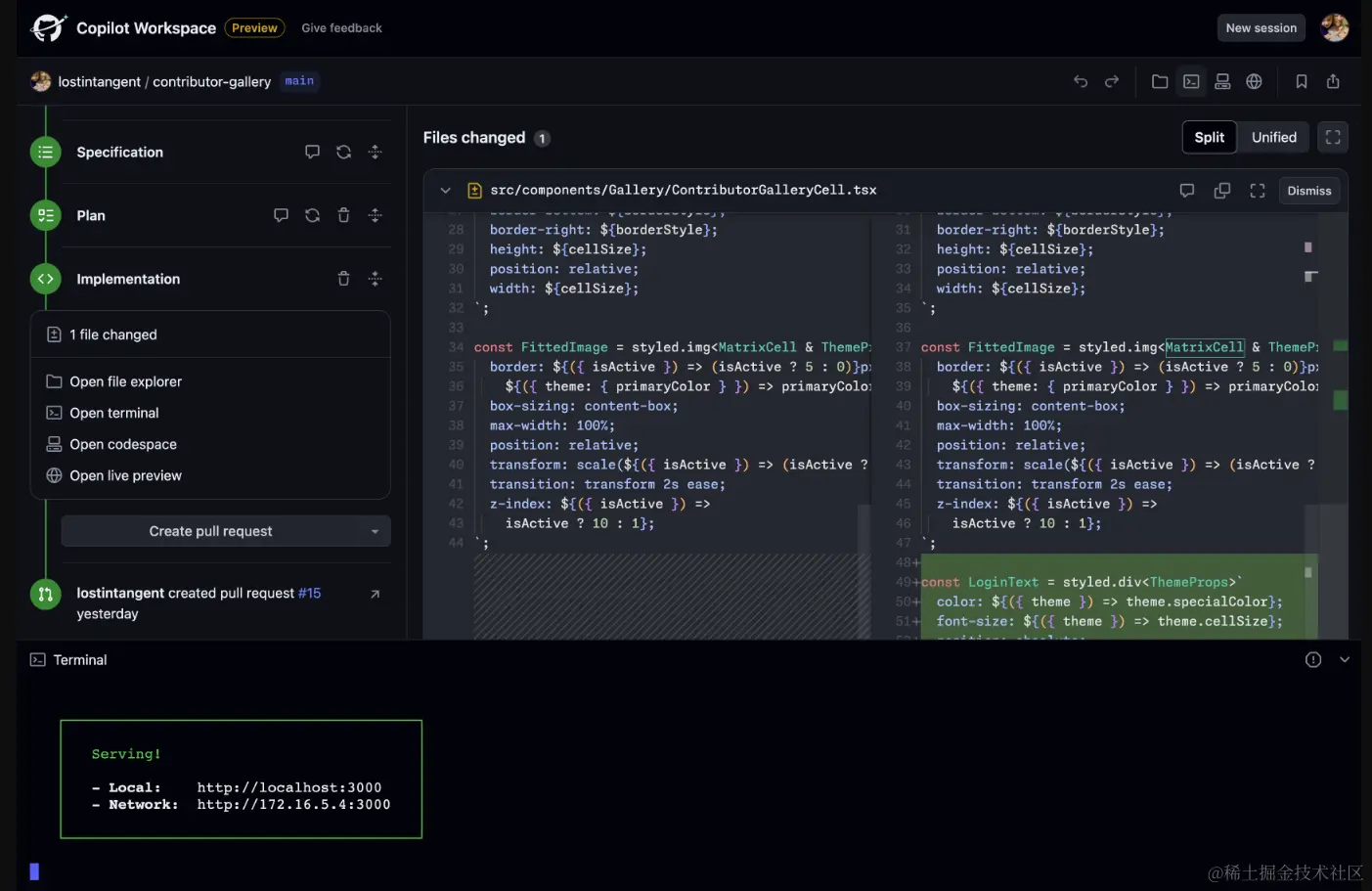Collapse the ContributorGalleryCell.tsx file diff
Screen dimensions: 1372x891
pyautogui.click(x=446, y=190)
